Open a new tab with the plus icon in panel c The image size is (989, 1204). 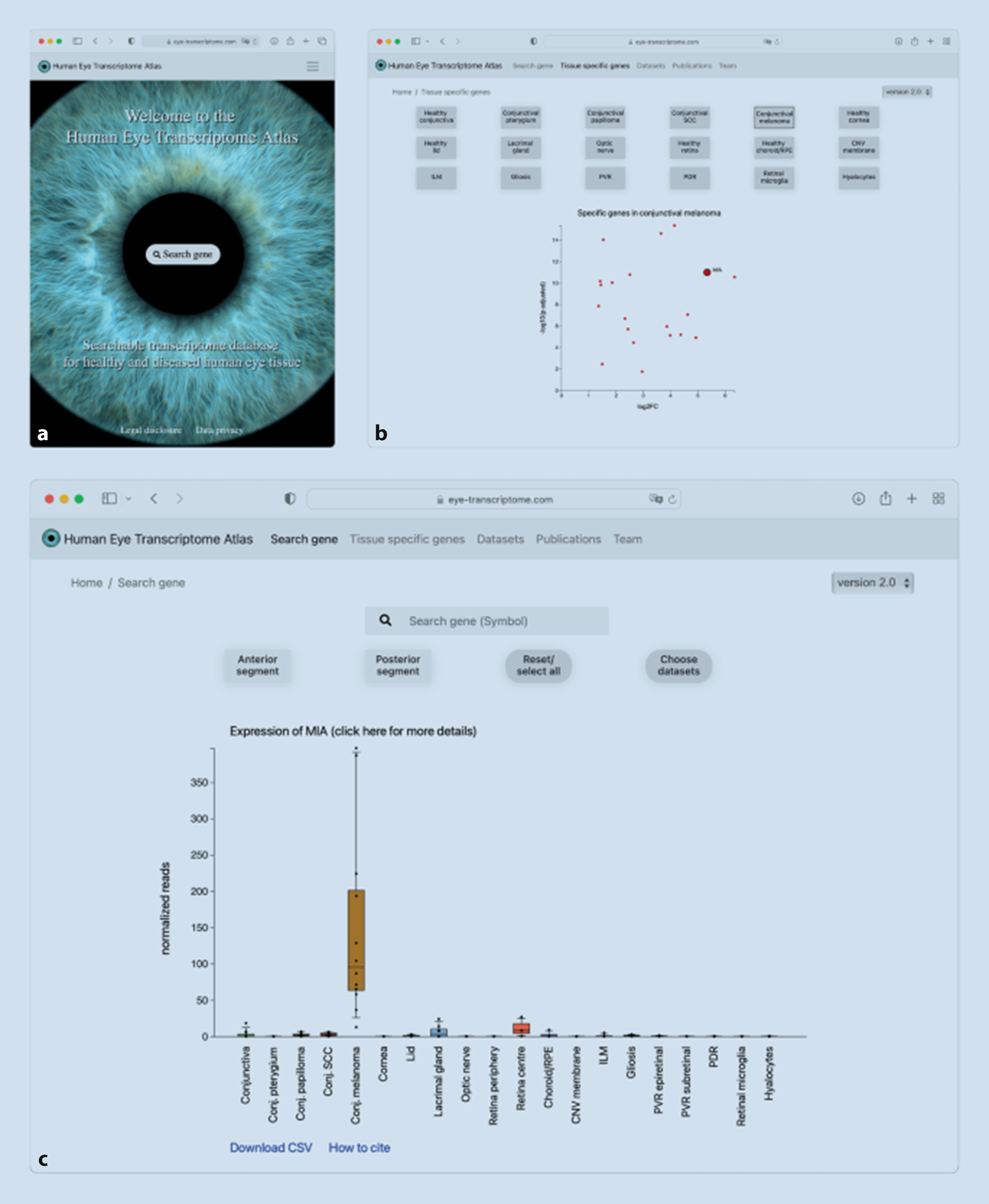[911, 498]
